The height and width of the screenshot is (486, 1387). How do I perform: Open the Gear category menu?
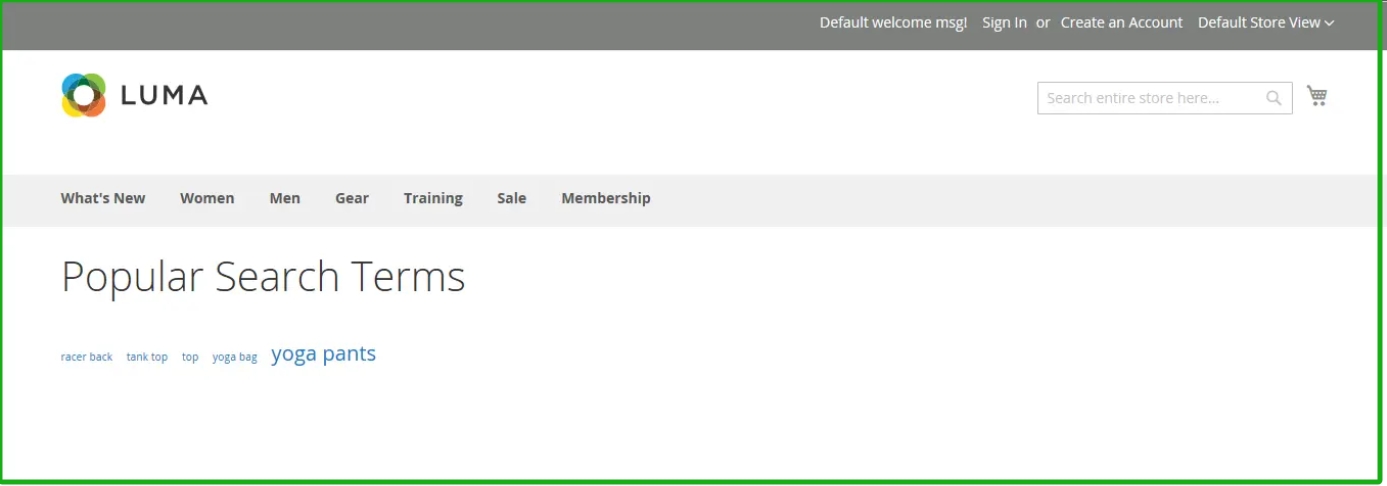(x=352, y=198)
